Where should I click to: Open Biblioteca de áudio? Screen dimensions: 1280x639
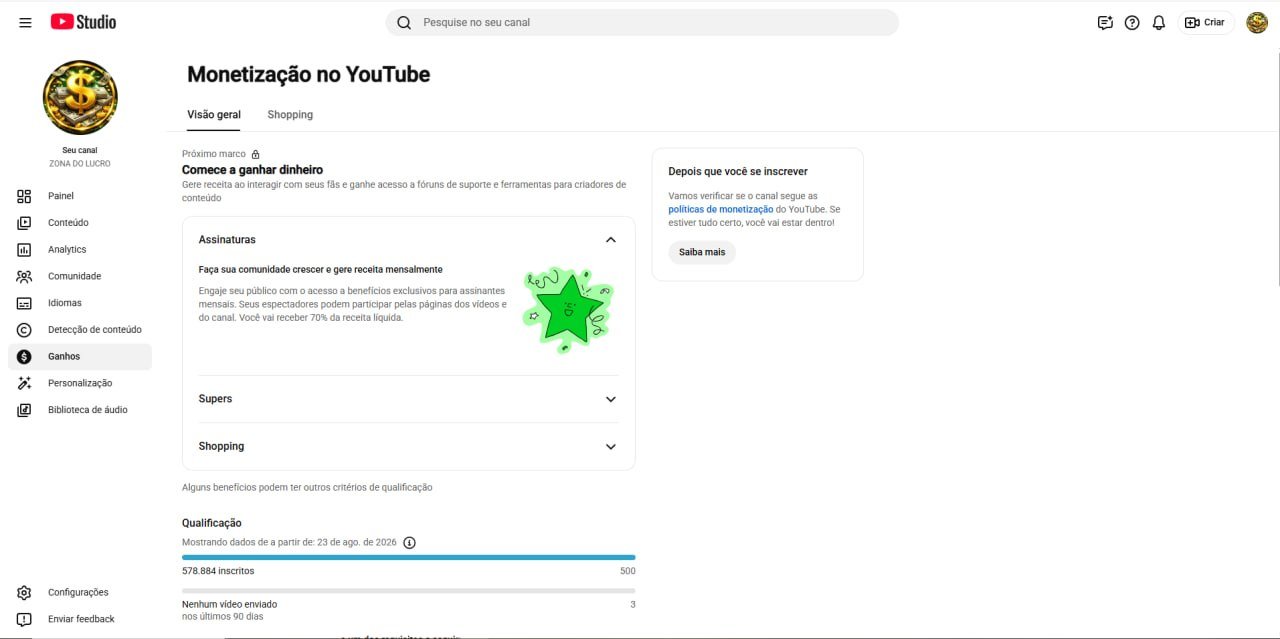pyautogui.click(x=80, y=410)
